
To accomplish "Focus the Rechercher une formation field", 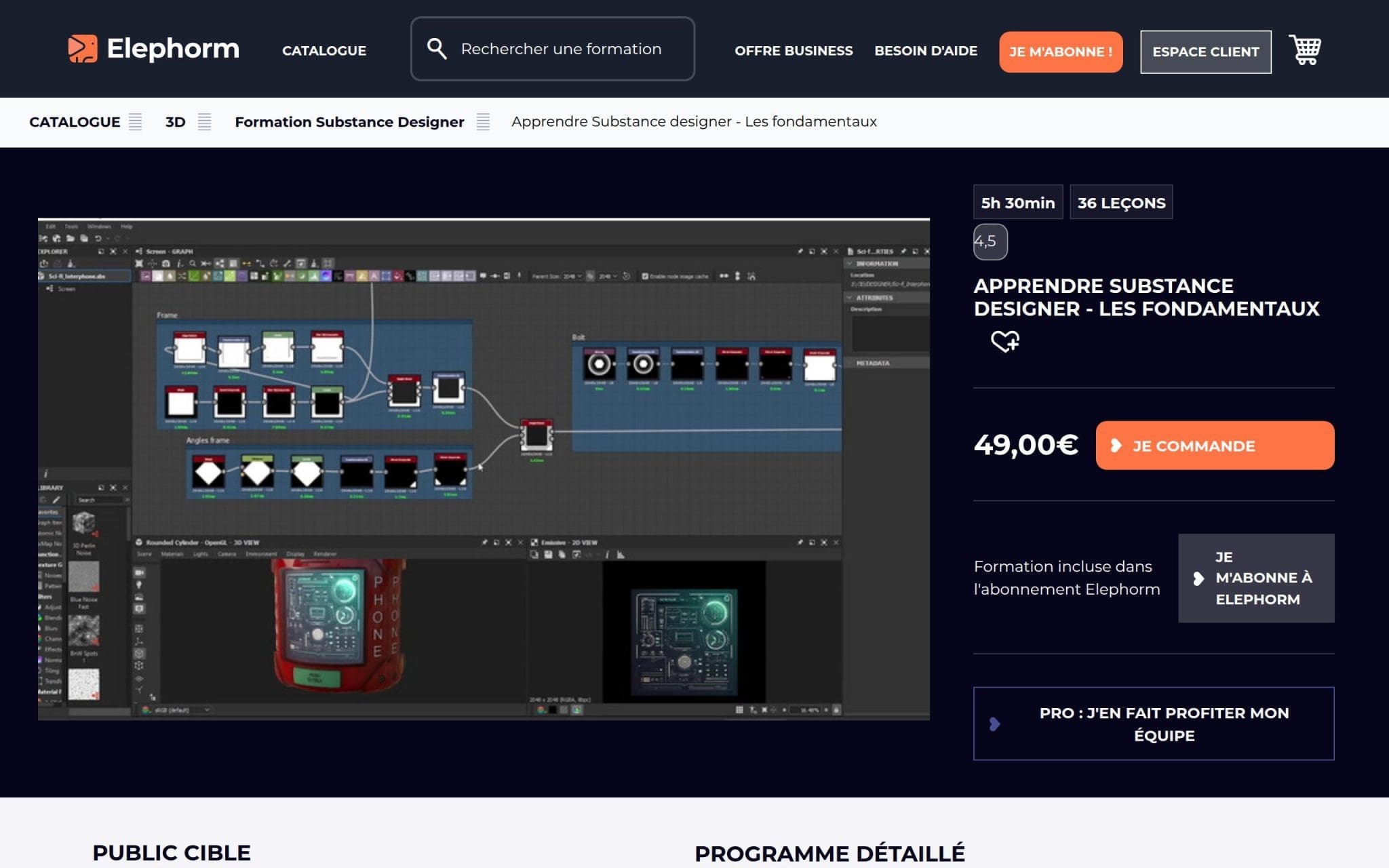I will tap(553, 49).
